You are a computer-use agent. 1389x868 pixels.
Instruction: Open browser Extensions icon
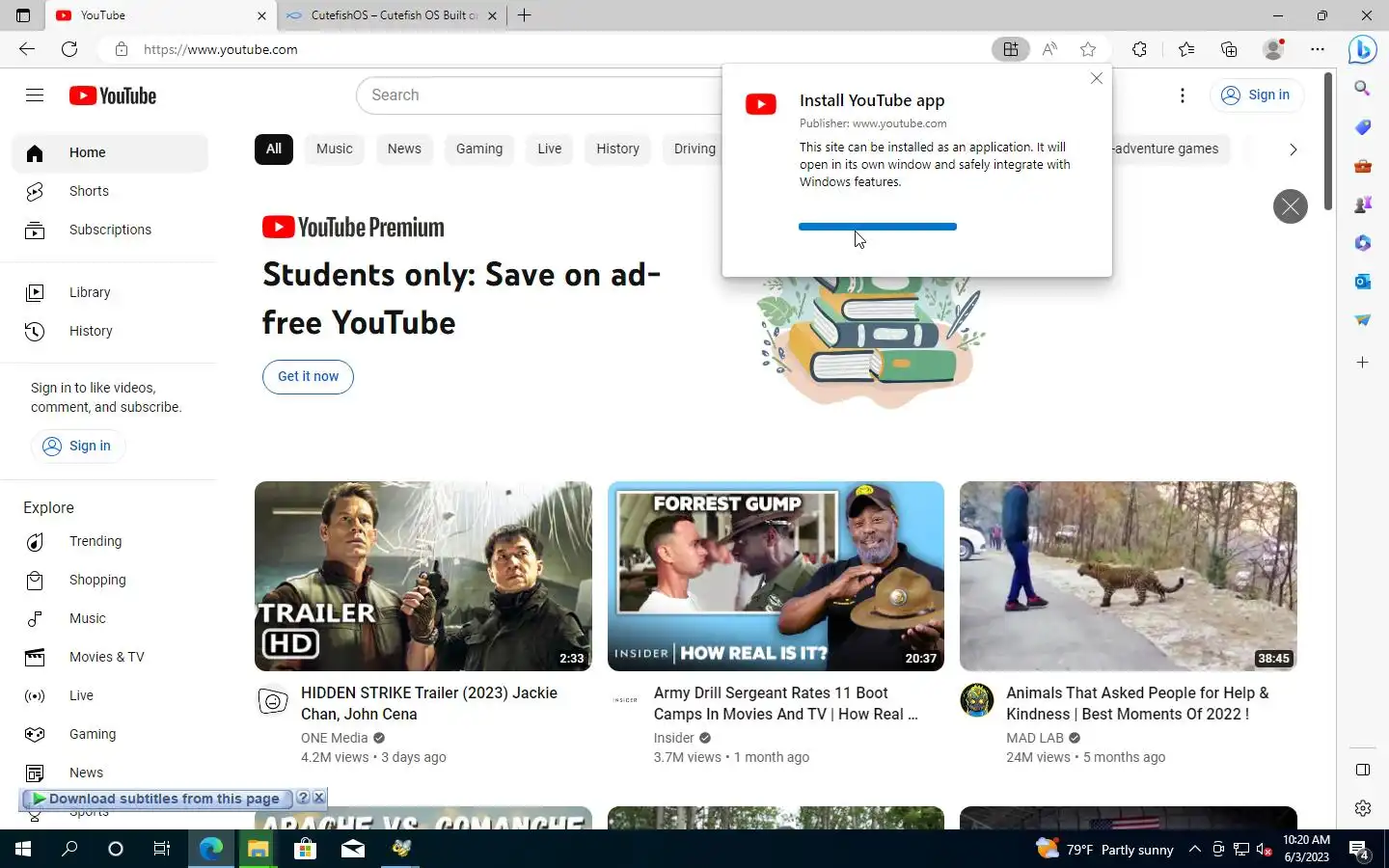coord(1139,49)
